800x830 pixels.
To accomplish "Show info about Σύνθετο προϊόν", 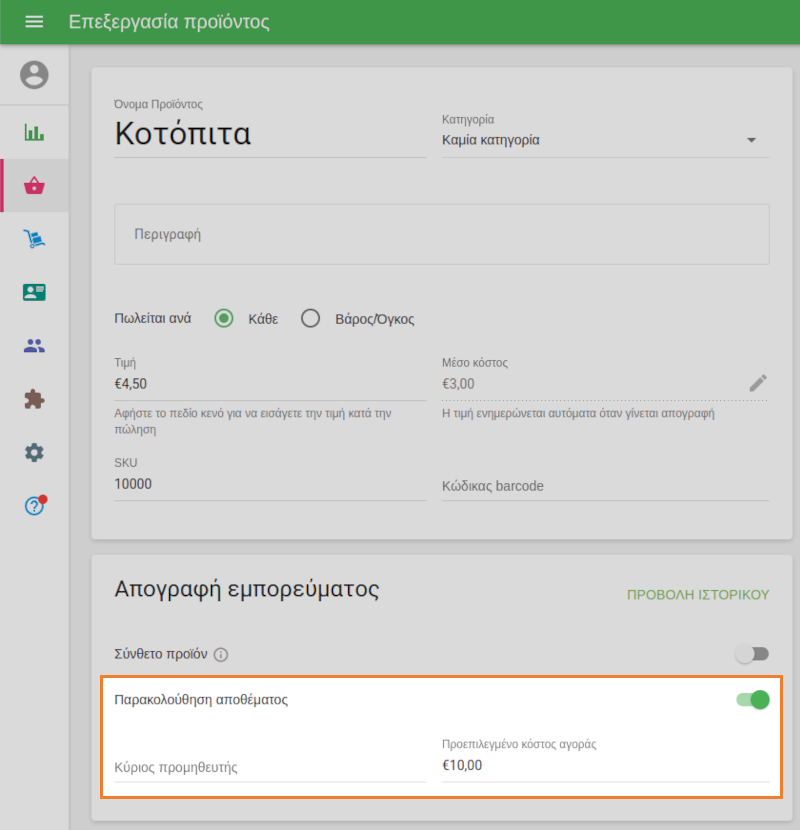I will pos(222,655).
